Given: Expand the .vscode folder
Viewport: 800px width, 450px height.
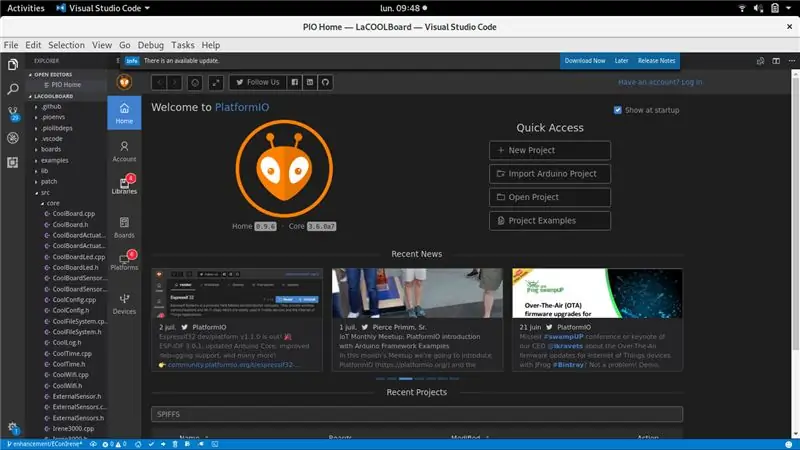Looking at the screenshot, I should click(x=52, y=139).
